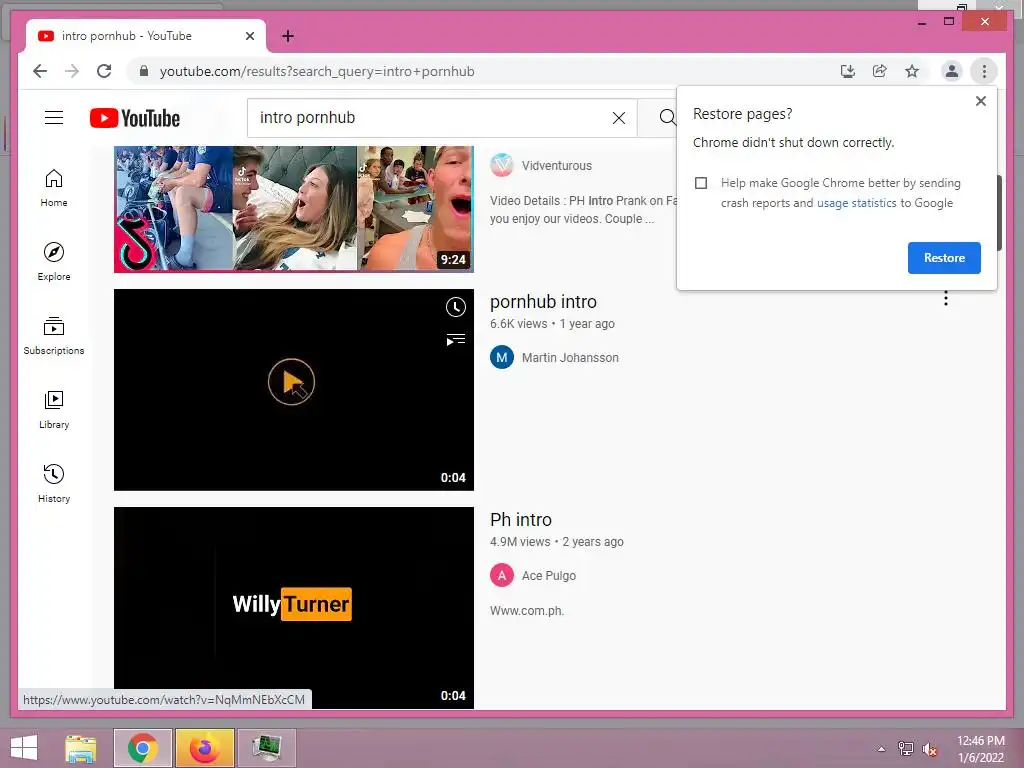The height and width of the screenshot is (768, 1024).
Task: Open File Explorer from the taskbar
Action: click(x=81, y=748)
